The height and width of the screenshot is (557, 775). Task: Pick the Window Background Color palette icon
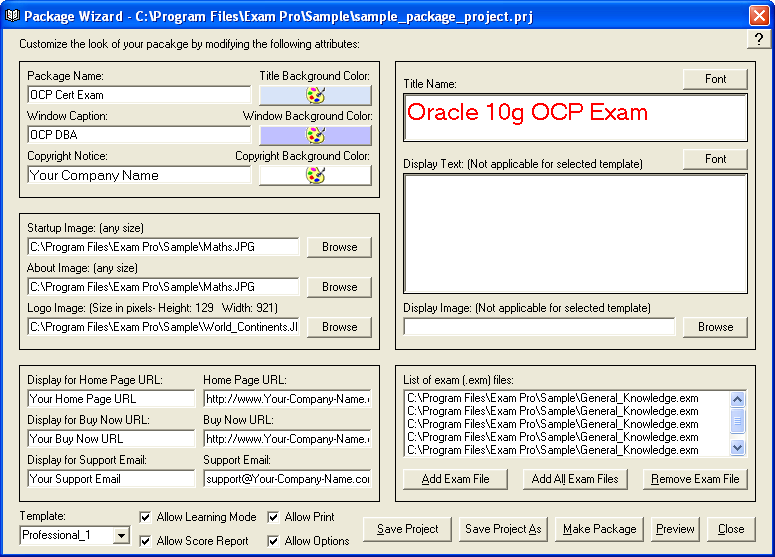315,135
